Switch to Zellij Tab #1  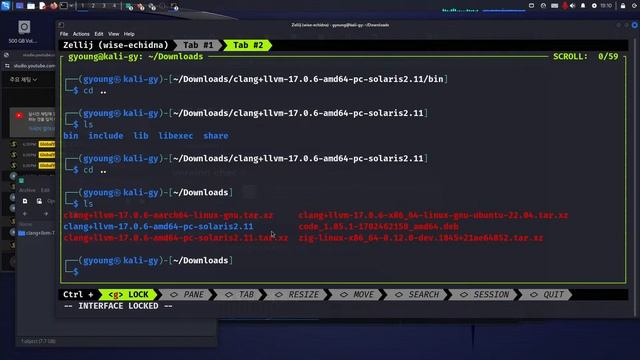click(198, 45)
